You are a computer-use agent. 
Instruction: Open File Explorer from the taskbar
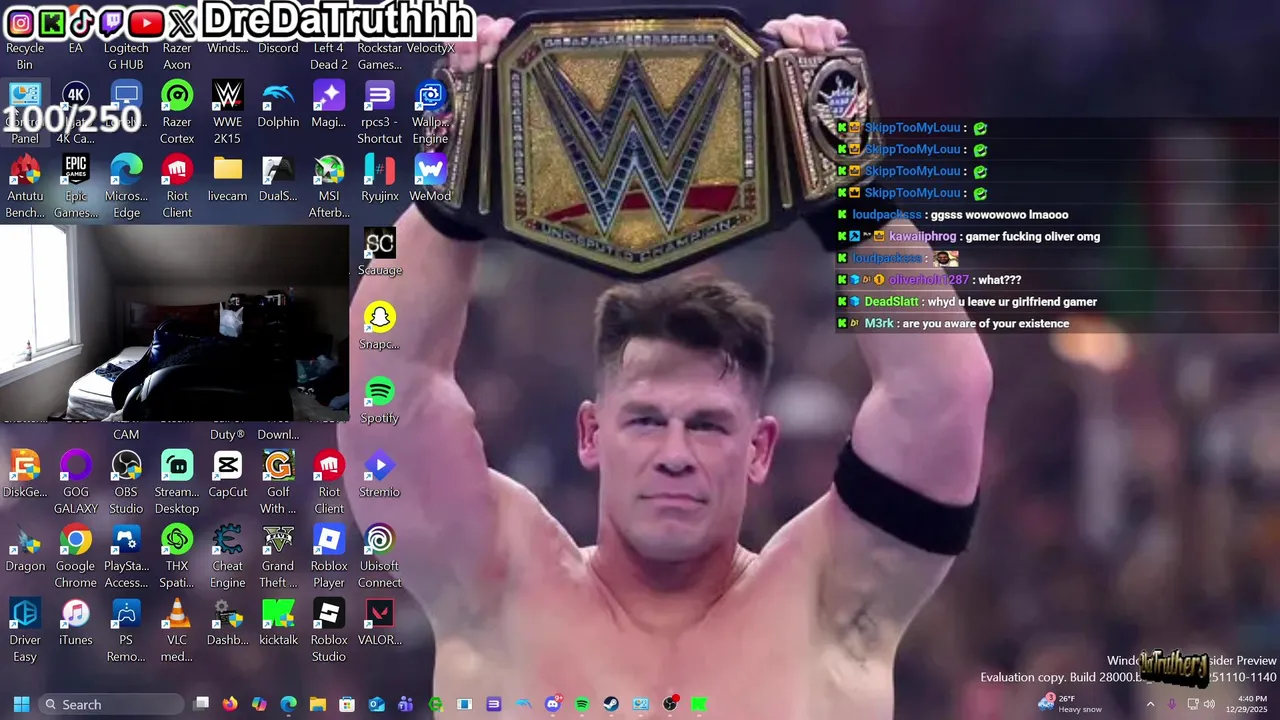click(318, 704)
